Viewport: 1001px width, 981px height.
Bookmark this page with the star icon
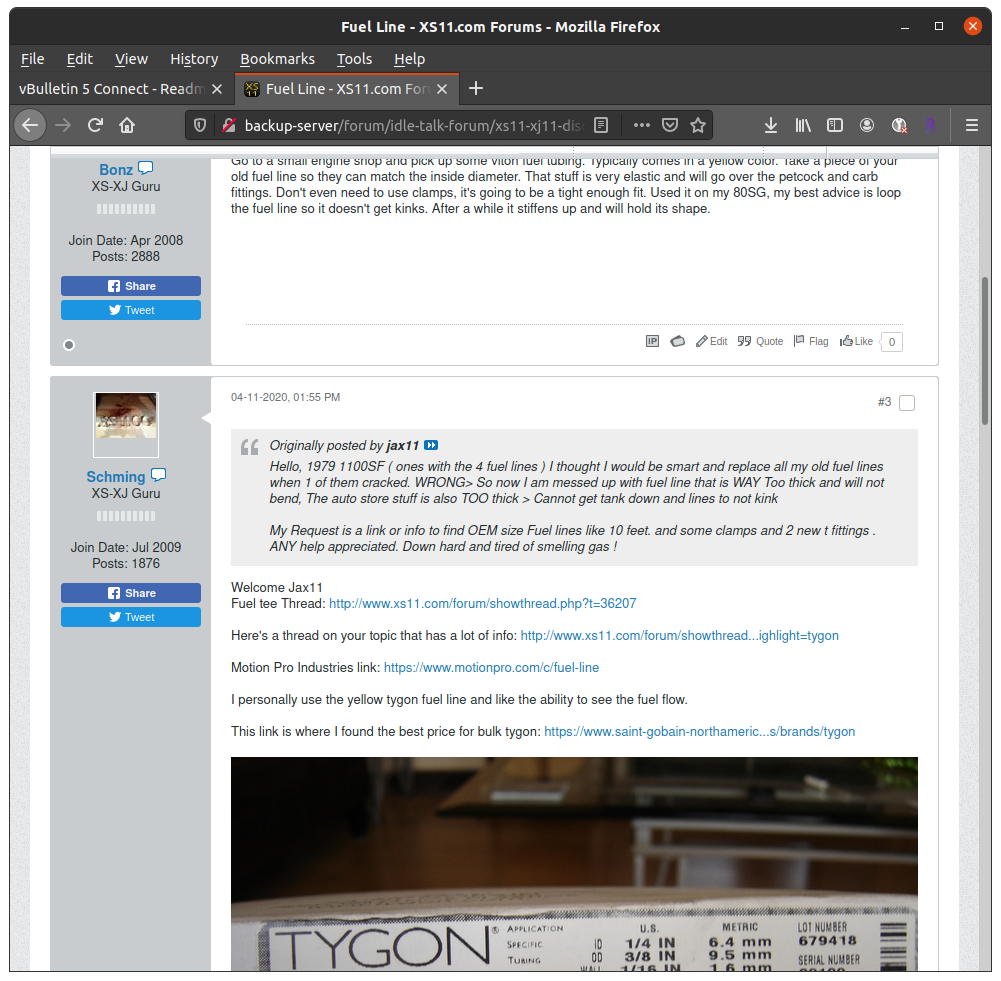pos(698,125)
